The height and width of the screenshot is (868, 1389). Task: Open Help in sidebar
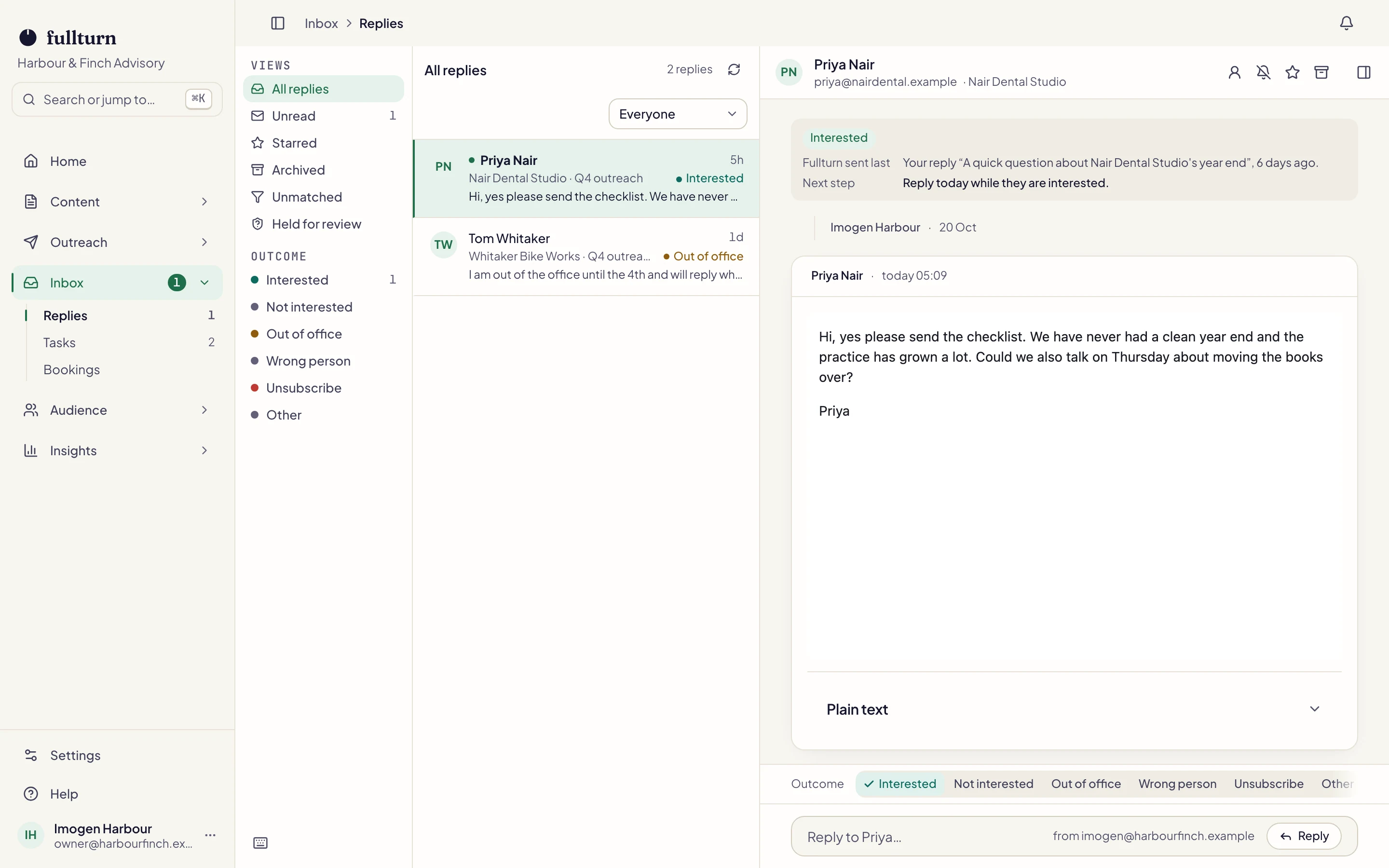(x=117, y=794)
